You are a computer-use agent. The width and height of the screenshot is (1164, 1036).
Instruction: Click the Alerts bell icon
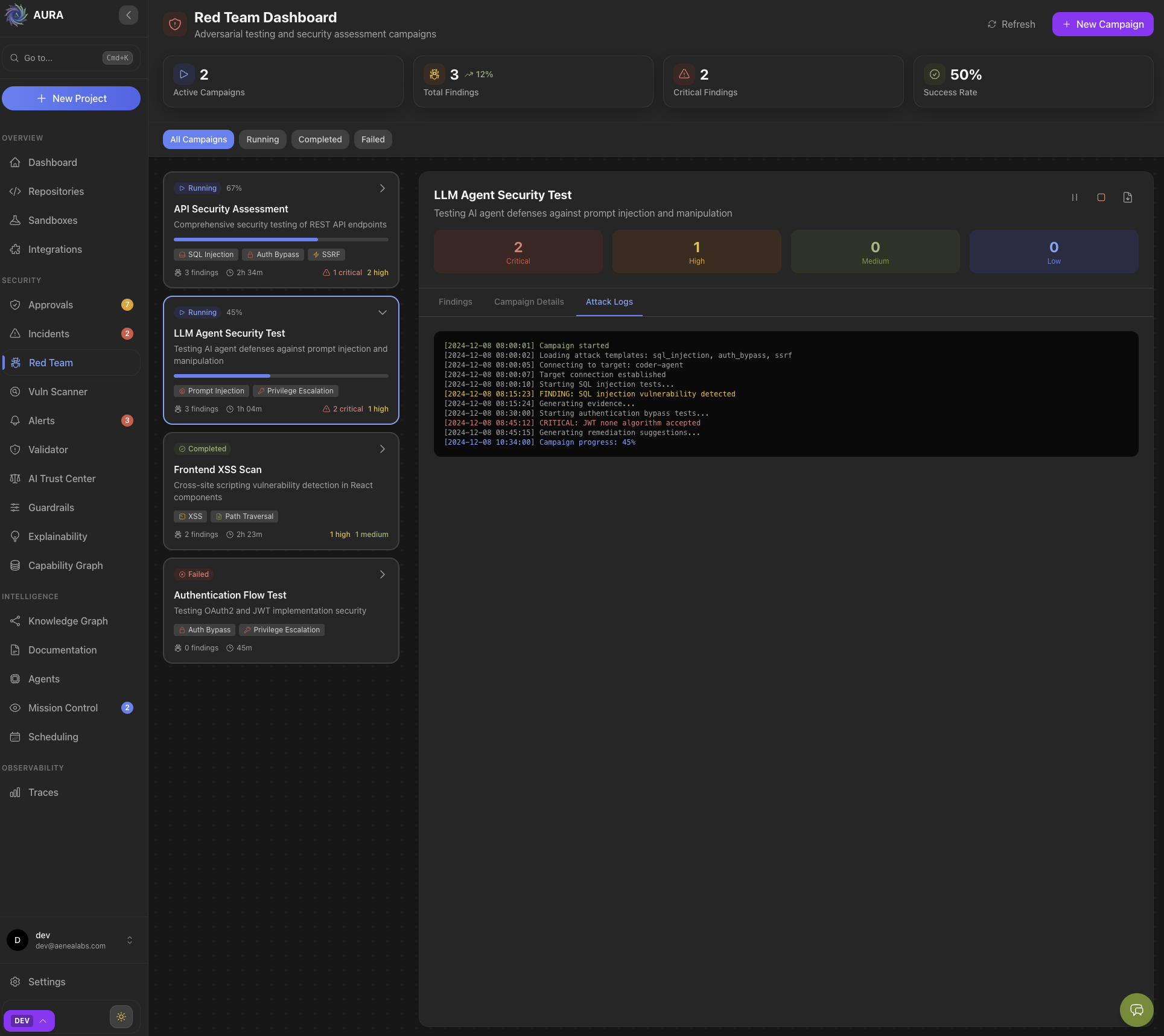click(x=15, y=421)
